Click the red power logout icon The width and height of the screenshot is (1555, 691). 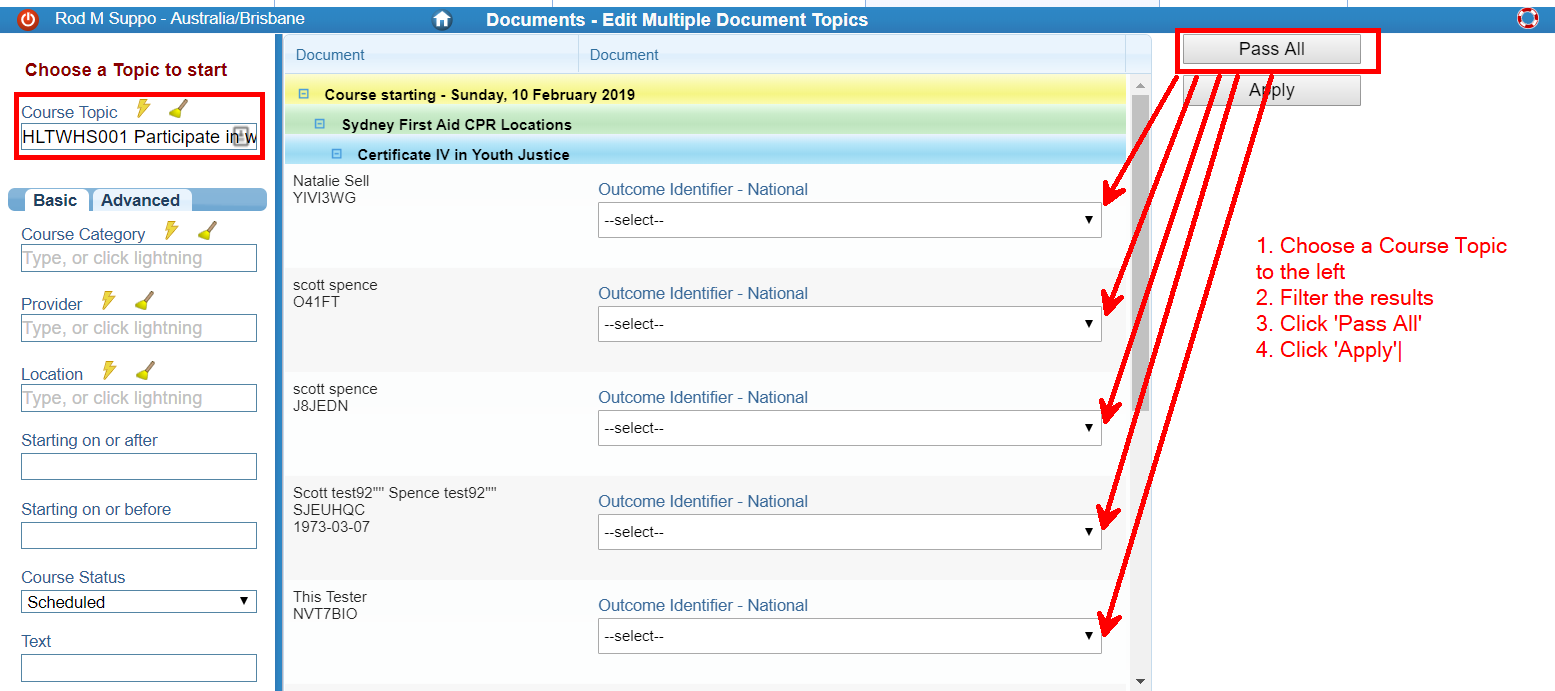(x=28, y=19)
